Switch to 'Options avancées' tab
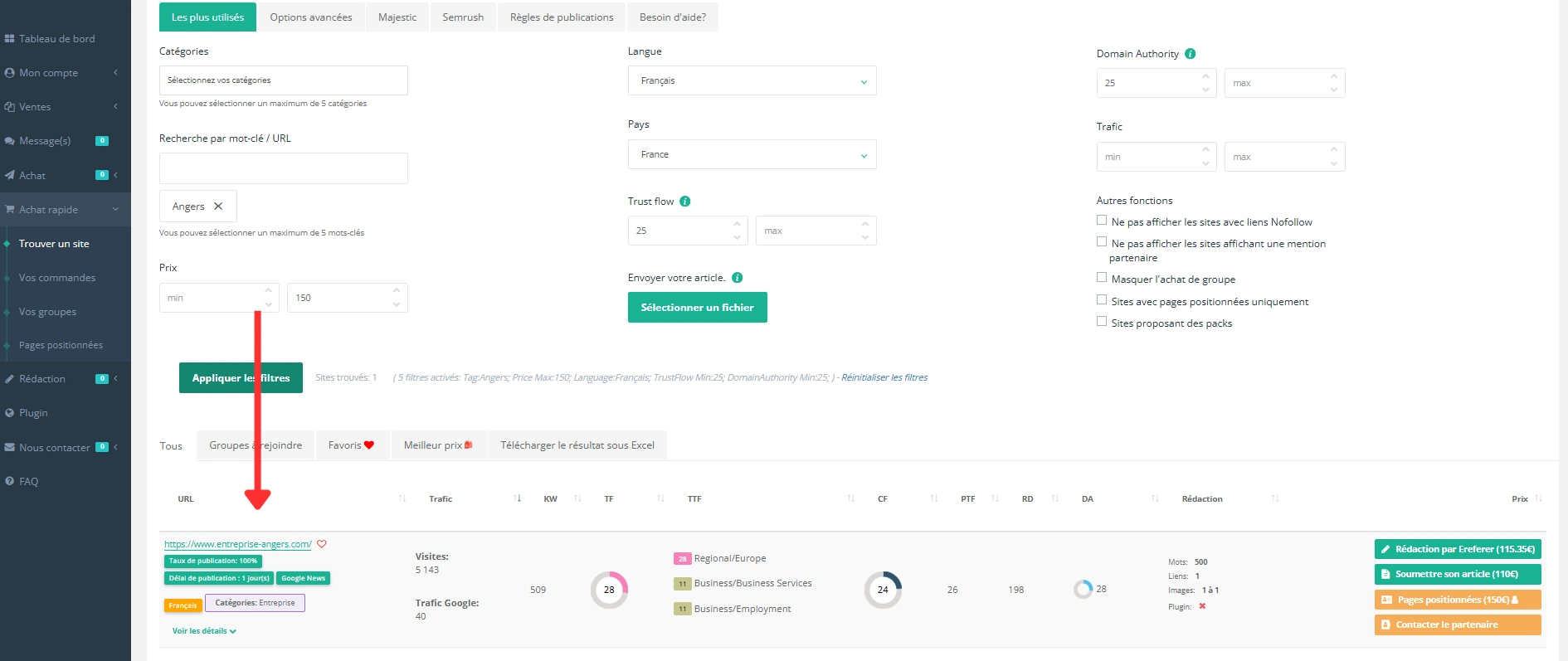This screenshot has width=1568, height=661. 311,17
